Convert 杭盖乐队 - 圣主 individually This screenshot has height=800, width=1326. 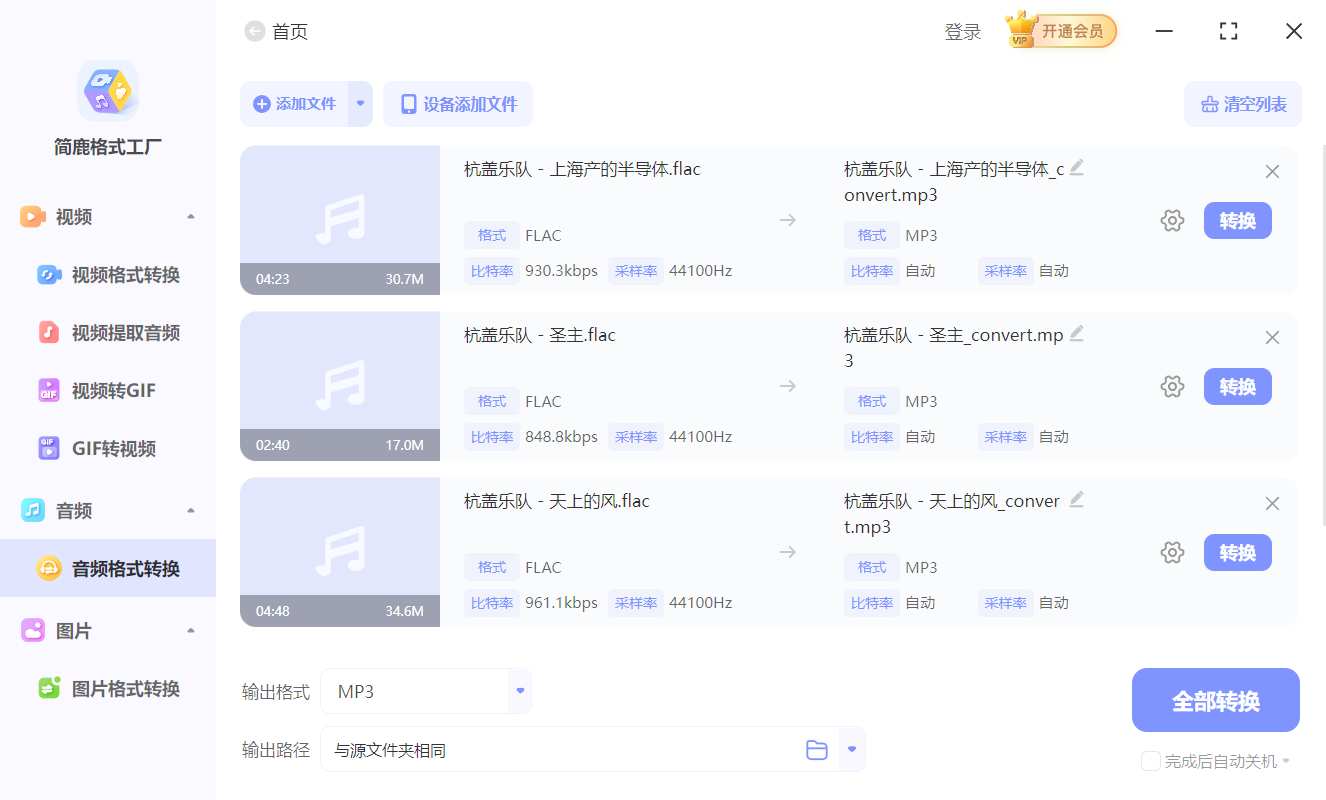point(1237,386)
